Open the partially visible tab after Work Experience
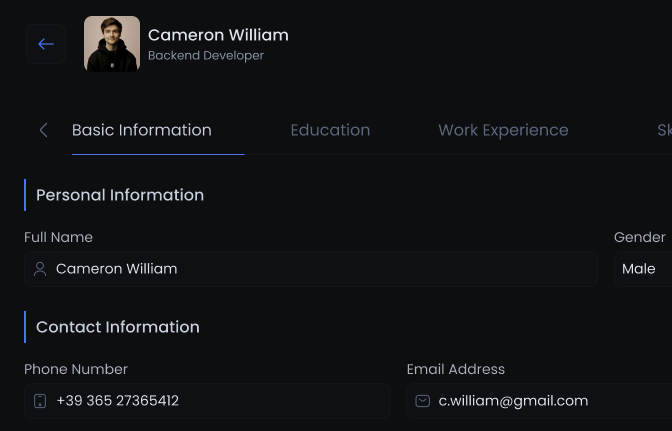The height and width of the screenshot is (431, 672). tap(664, 130)
